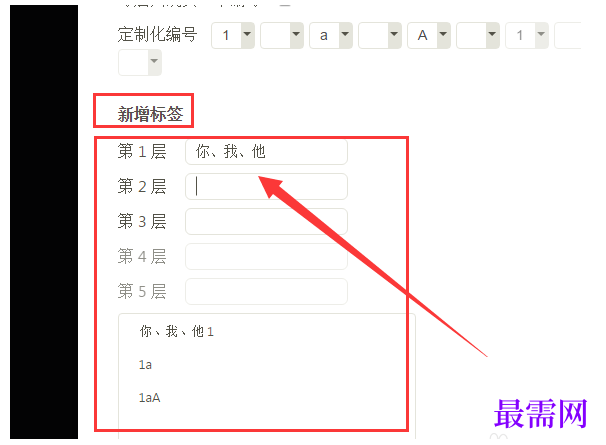The image size is (606, 445).
Task: Click the 第 1 层 field containing 你、我、他
Action: click(266, 152)
